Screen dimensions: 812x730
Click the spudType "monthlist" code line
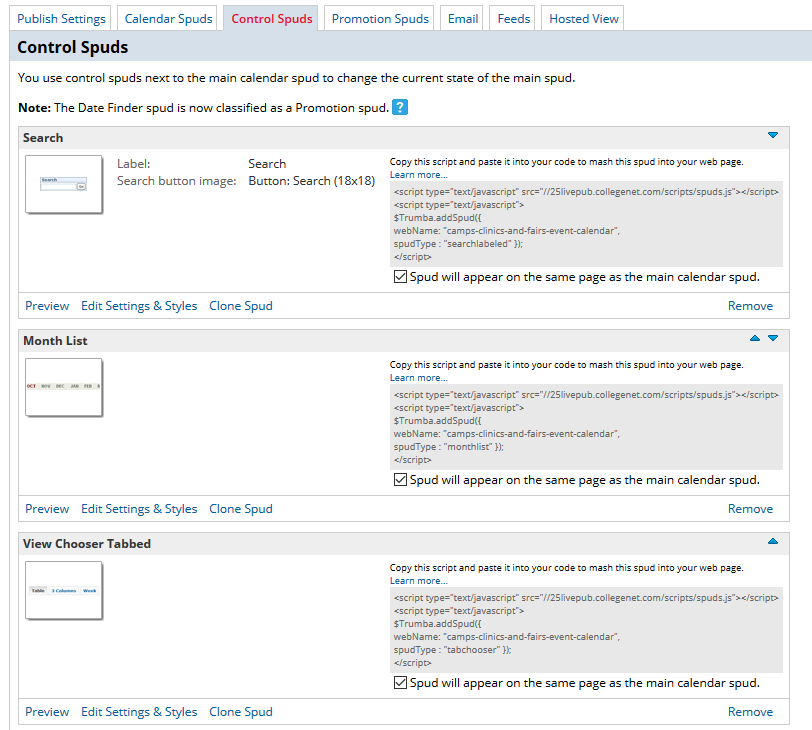(x=448, y=446)
